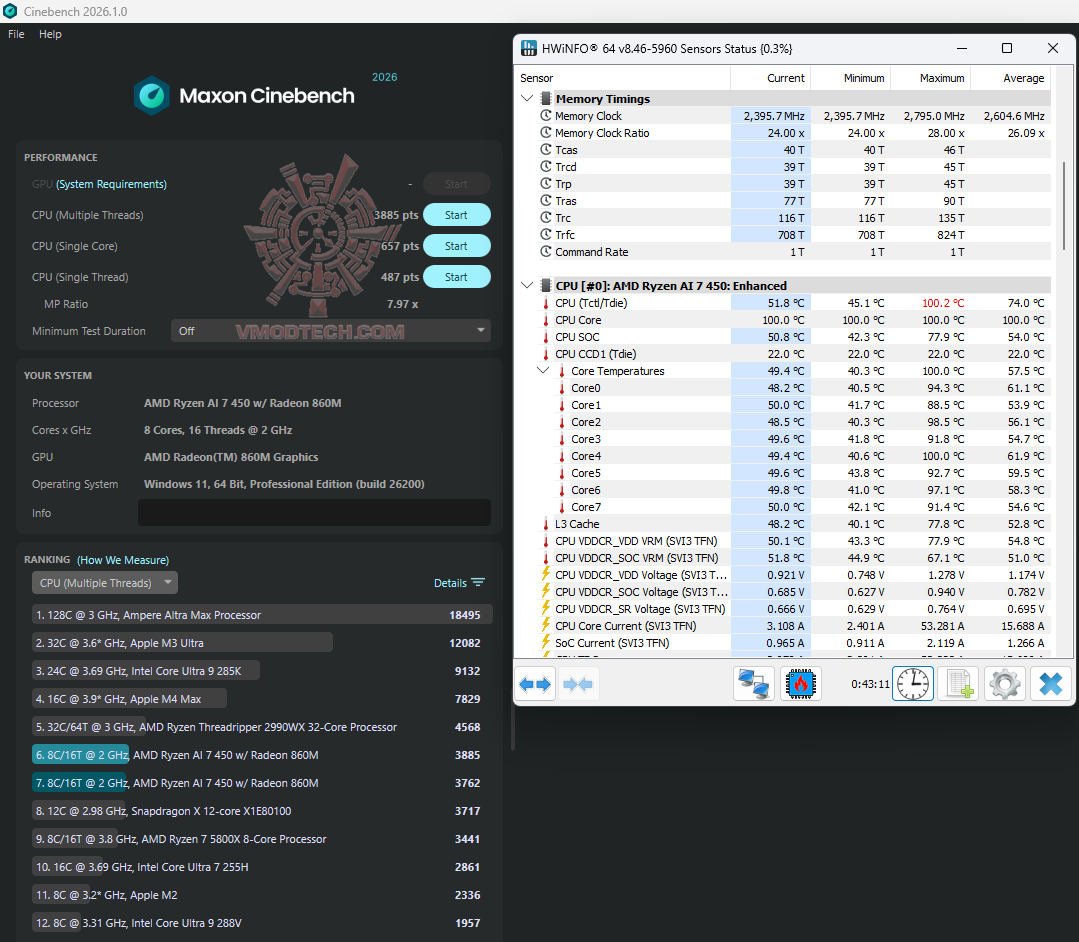Viewport: 1079px width, 942px height.
Task: Click the clock icon beside Command Rate
Action: [x=546, y=252]
